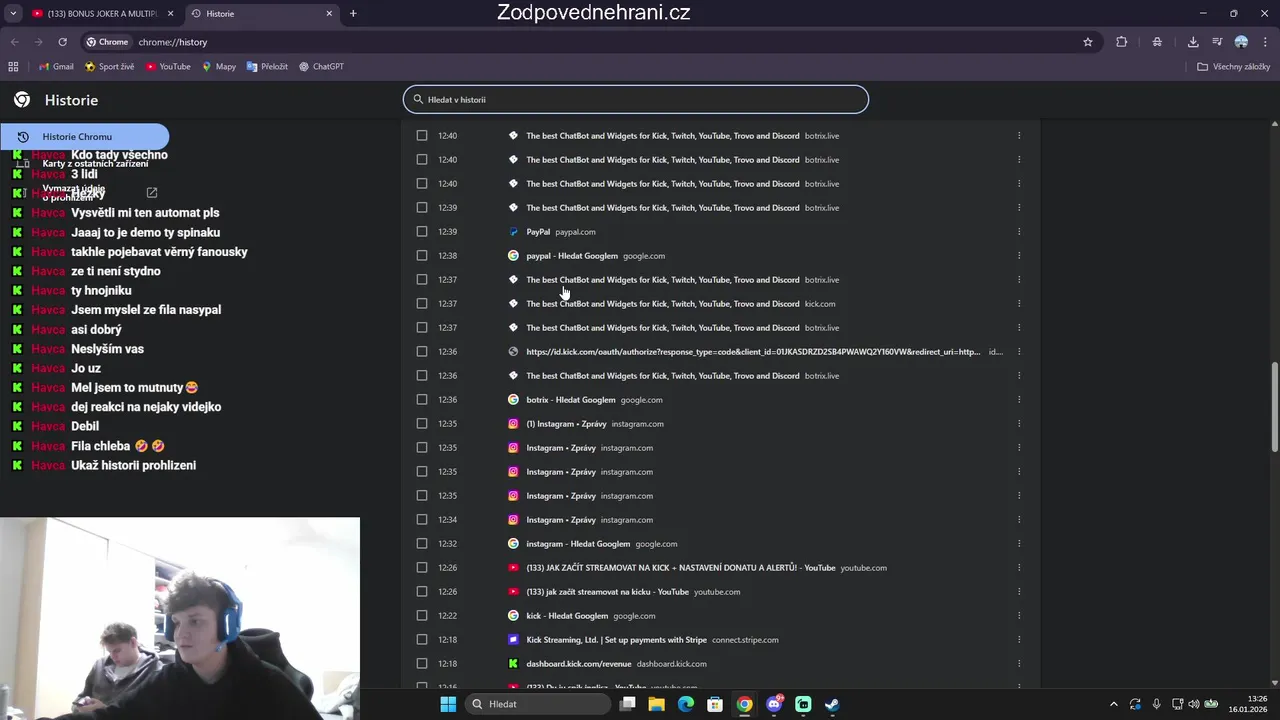
Task: Open Steam from the taskbar
Action: click(x=832, y=704)
